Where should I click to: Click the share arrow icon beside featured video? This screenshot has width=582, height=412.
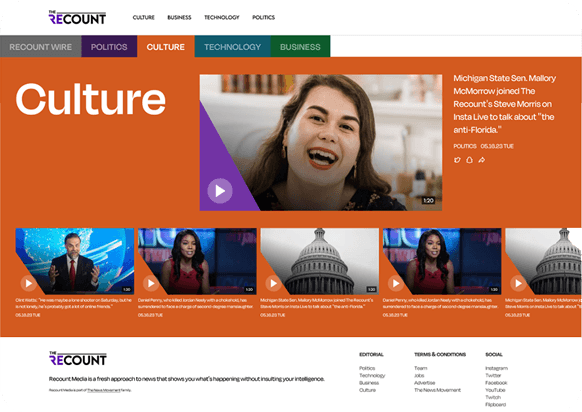click(482, 160)
